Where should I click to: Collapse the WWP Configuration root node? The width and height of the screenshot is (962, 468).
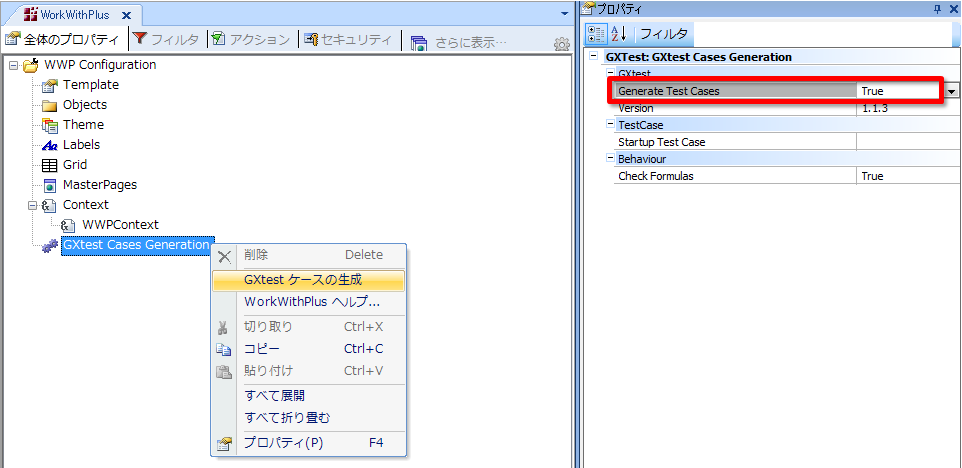point(13,65)
